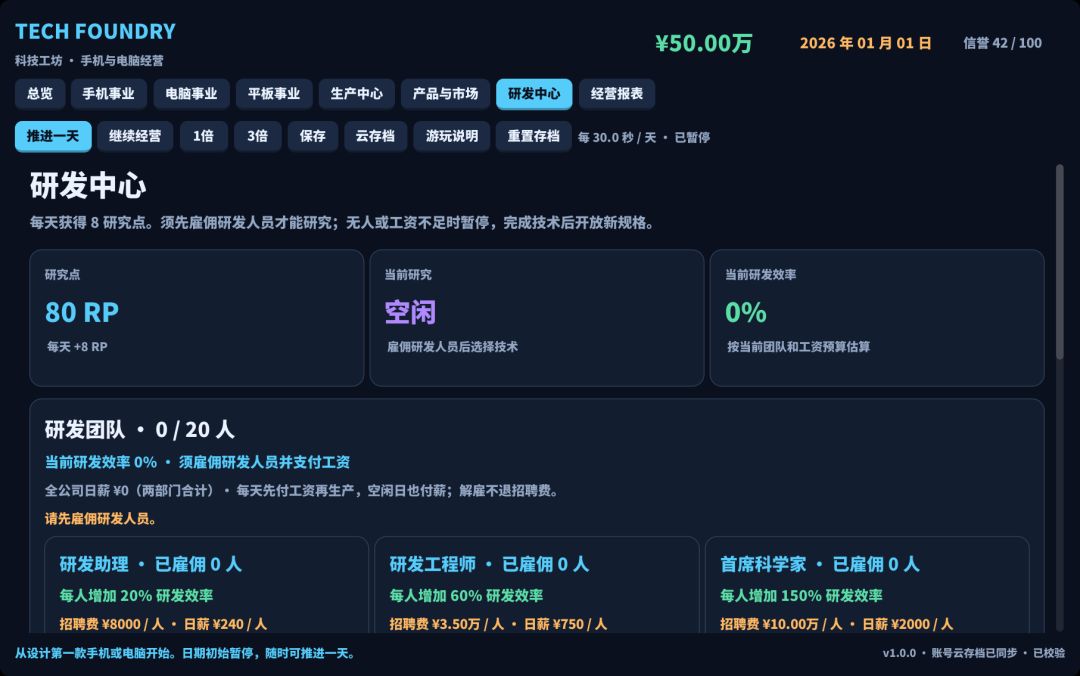This screenshot has height=676, width=1080.
Task: Open the 云存档 option
Action: [x=375, y=136]
